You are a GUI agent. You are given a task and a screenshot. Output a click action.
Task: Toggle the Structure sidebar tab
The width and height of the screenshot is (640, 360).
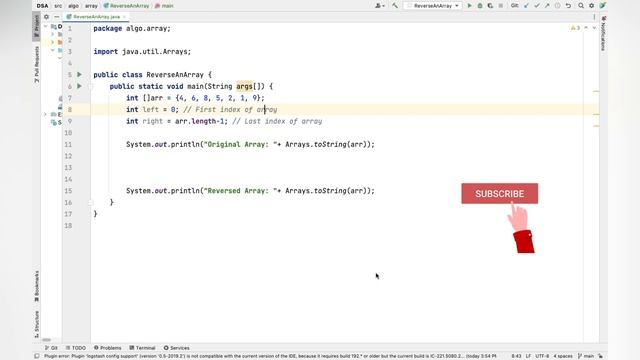pyautogui.click(x=36, y=324)
